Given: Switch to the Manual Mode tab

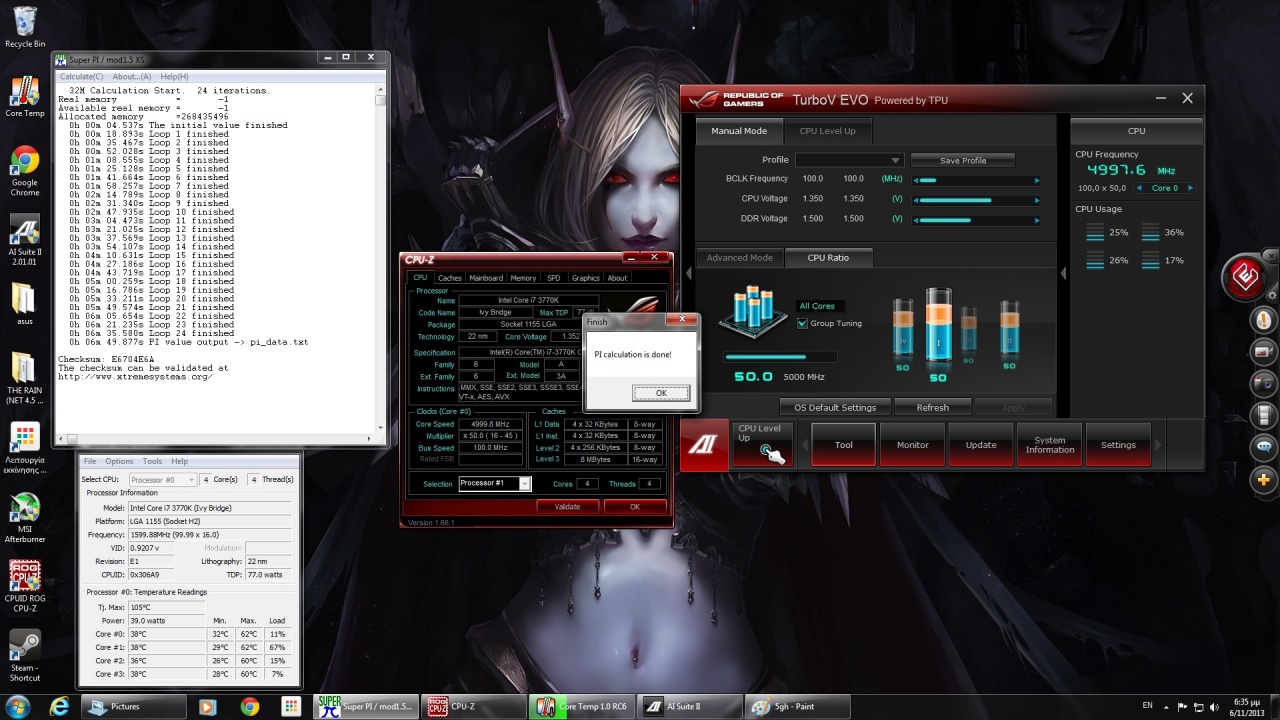Looking at the screenshot, I should (x=739, y=131).
